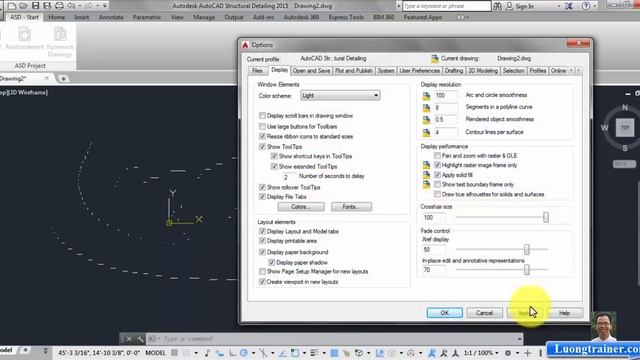Click the left tab-scroll arrow in Options
Viewport: 640px width, 360px height.
(x=571, y=71)
